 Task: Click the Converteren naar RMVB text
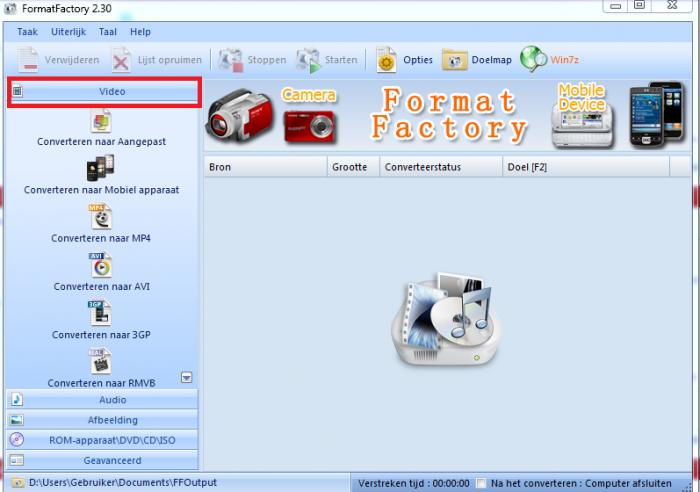[x=101, y=383]
